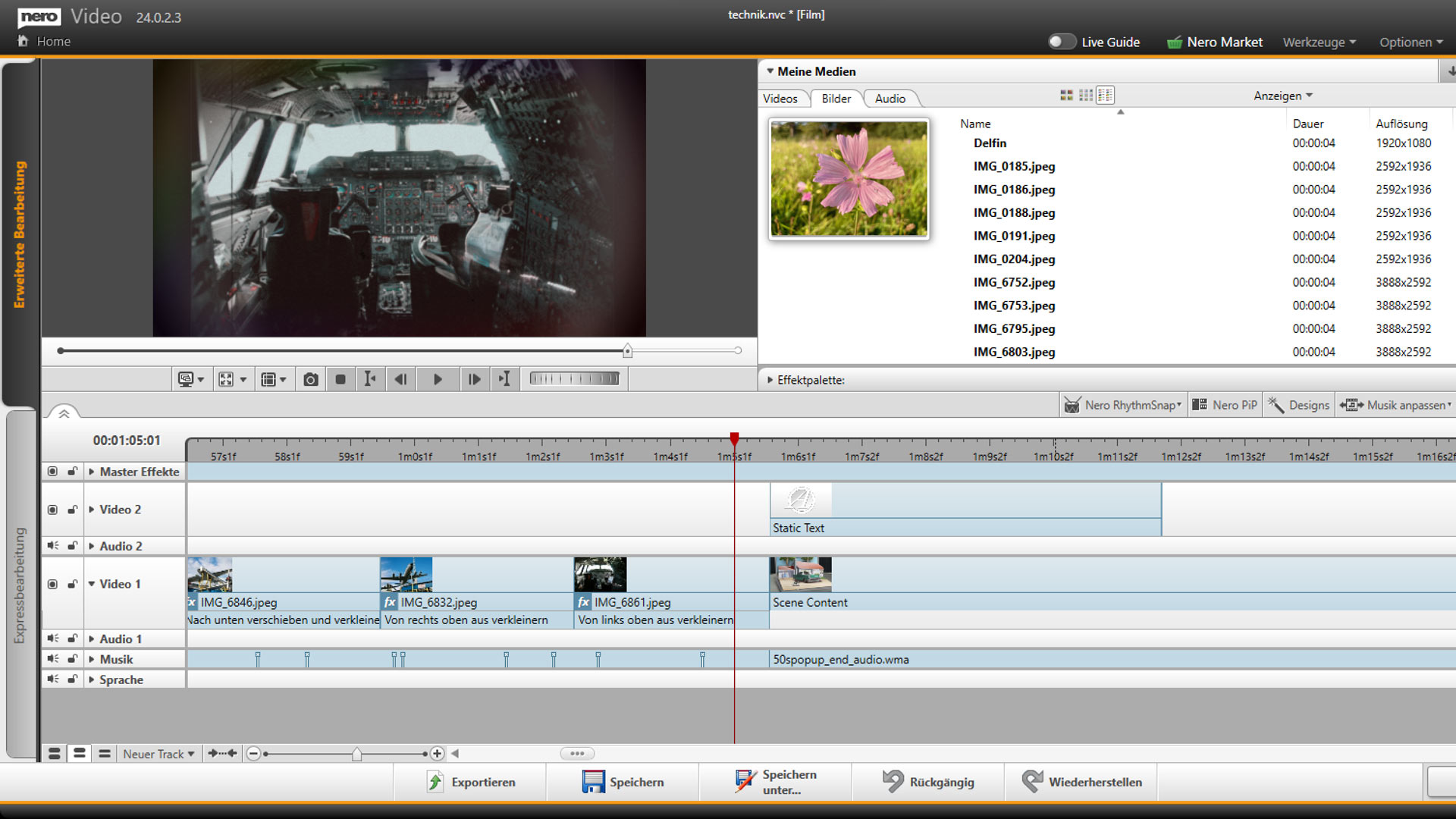Hide the Video 2 track visibility
Image resolution: width=1456 pixels, height=819 pixels.
[x=52, y=510]
